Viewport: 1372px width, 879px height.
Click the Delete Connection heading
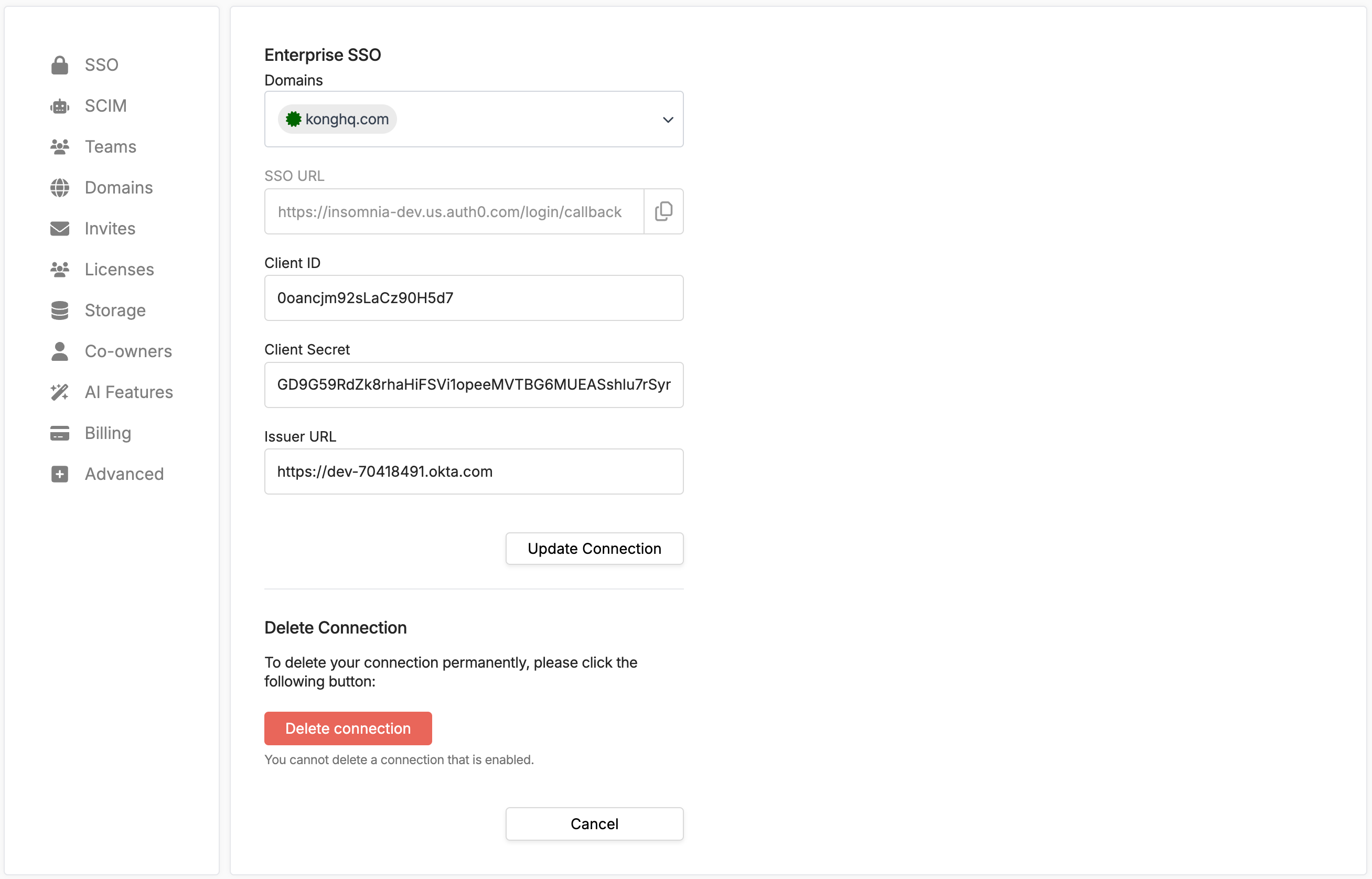click(x=336, y=627)
